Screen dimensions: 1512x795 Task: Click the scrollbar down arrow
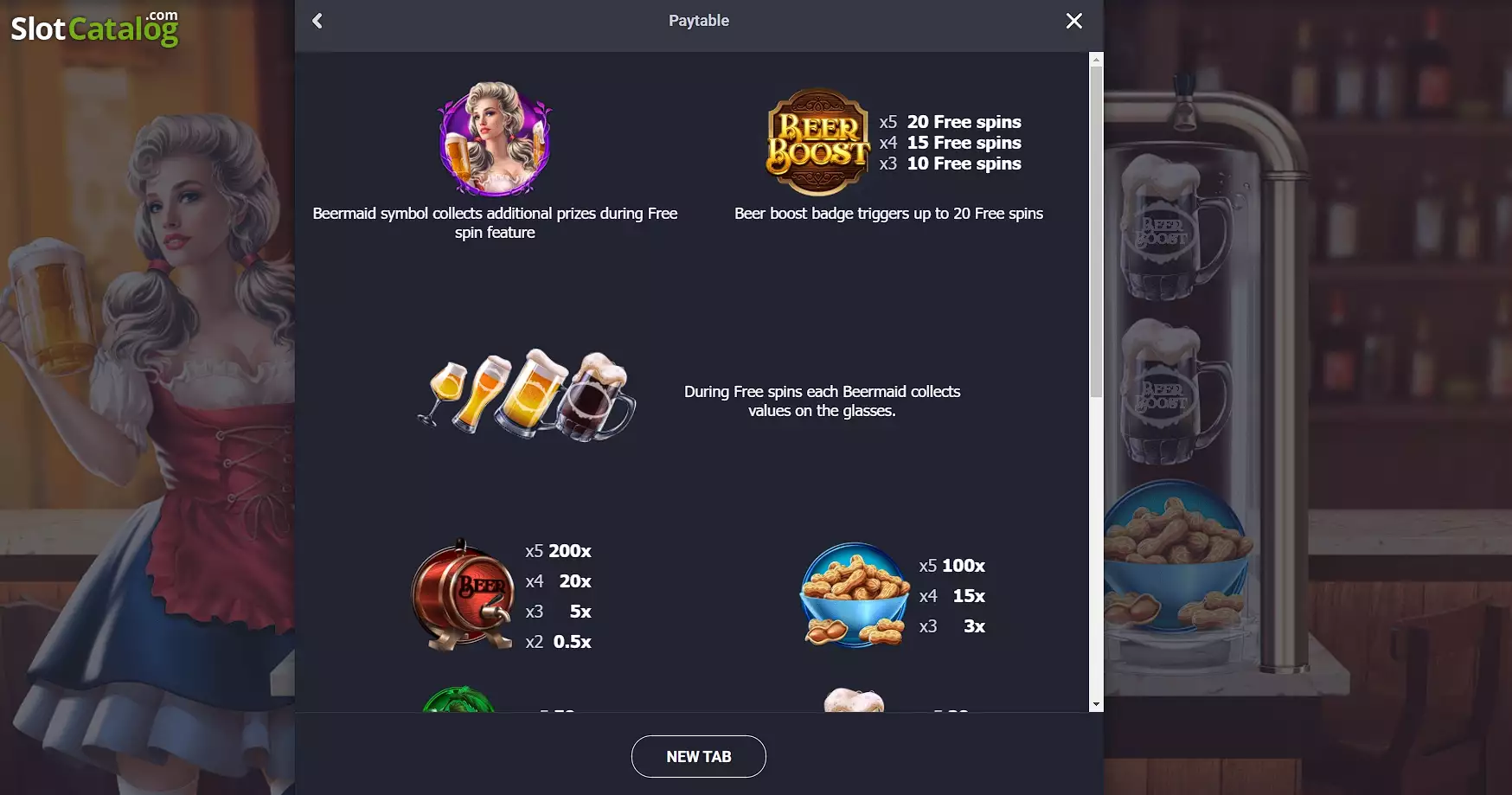[1096, 705]
